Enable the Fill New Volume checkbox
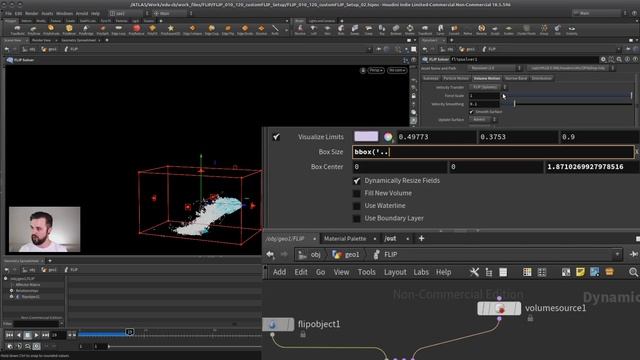The height and width of the screenshot is (360, 640). tap(357, 193)
